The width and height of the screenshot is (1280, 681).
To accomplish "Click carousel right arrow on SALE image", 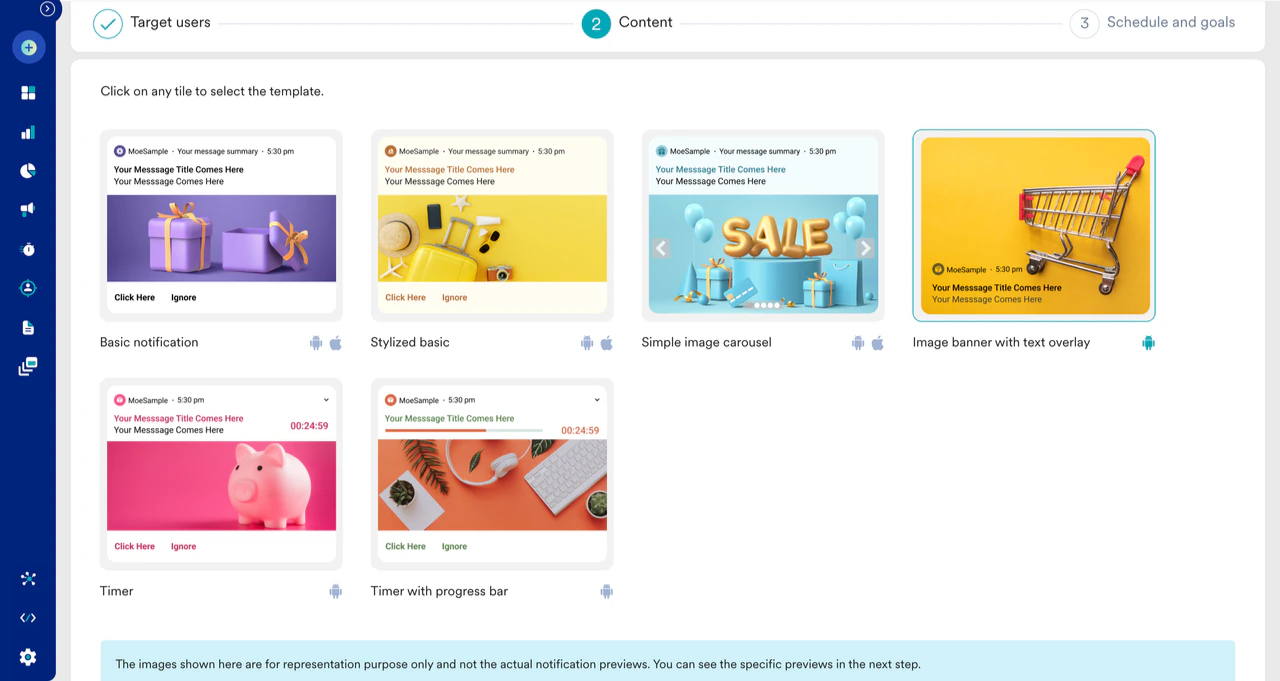I will (866, 248).
